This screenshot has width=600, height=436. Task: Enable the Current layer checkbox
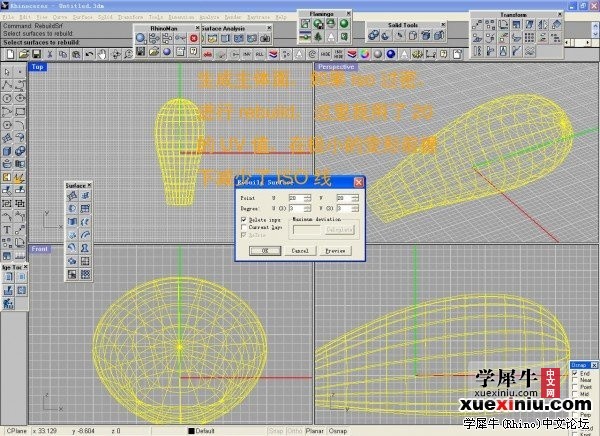coord(244,227)
